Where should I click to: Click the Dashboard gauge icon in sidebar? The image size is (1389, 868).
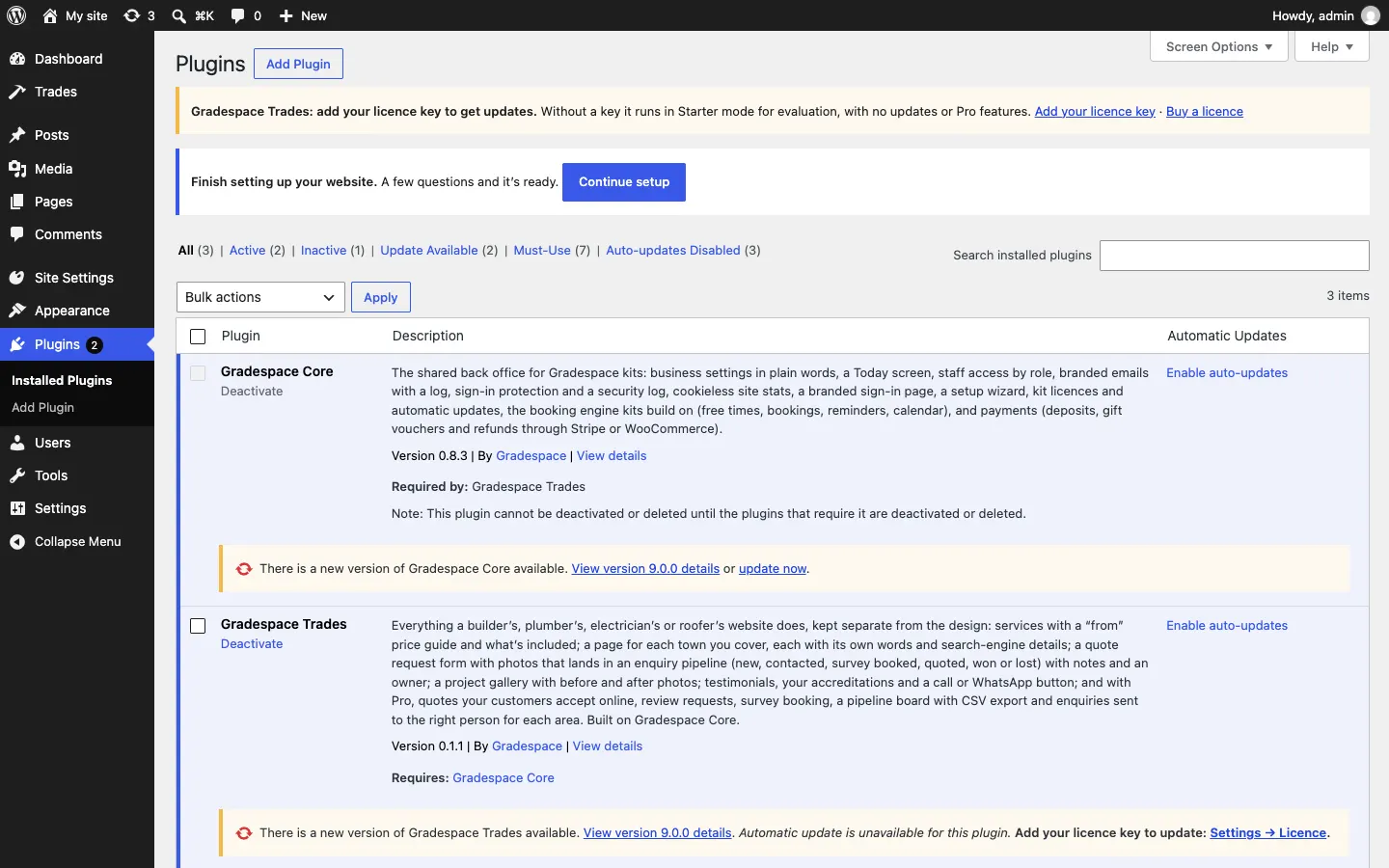click(x=17, y=59)
